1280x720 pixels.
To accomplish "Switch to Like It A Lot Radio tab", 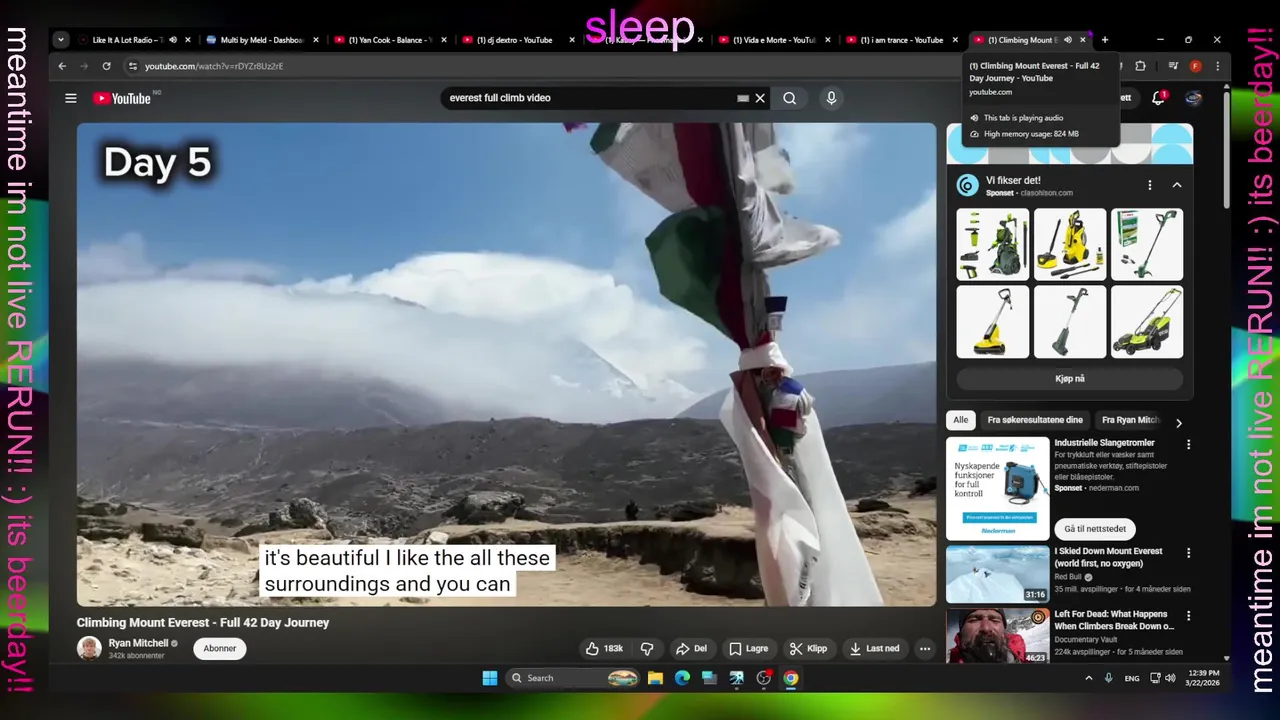I will pyautogui.click(x=127, y=40).
